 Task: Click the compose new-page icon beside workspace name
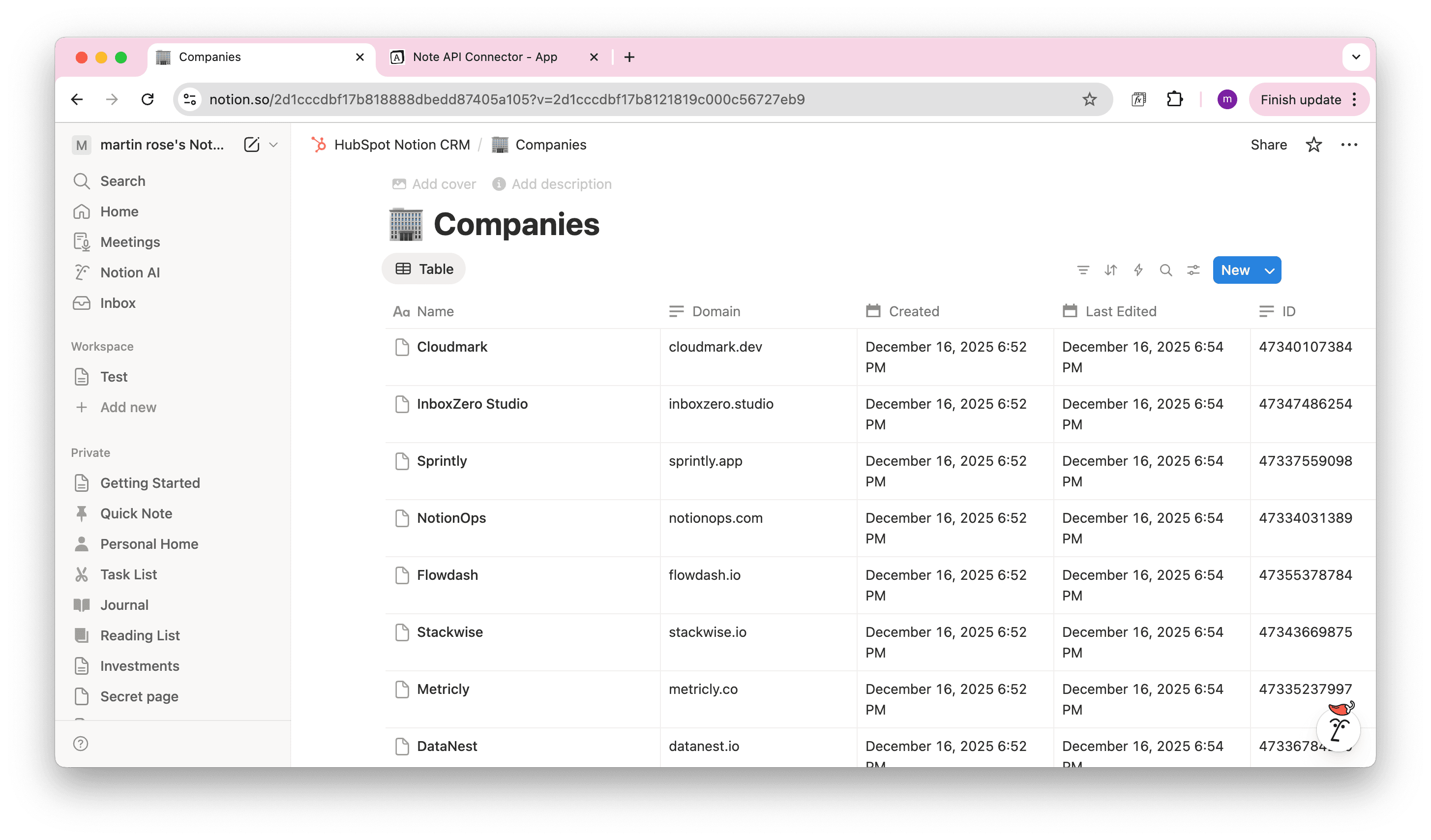(252, 144)
